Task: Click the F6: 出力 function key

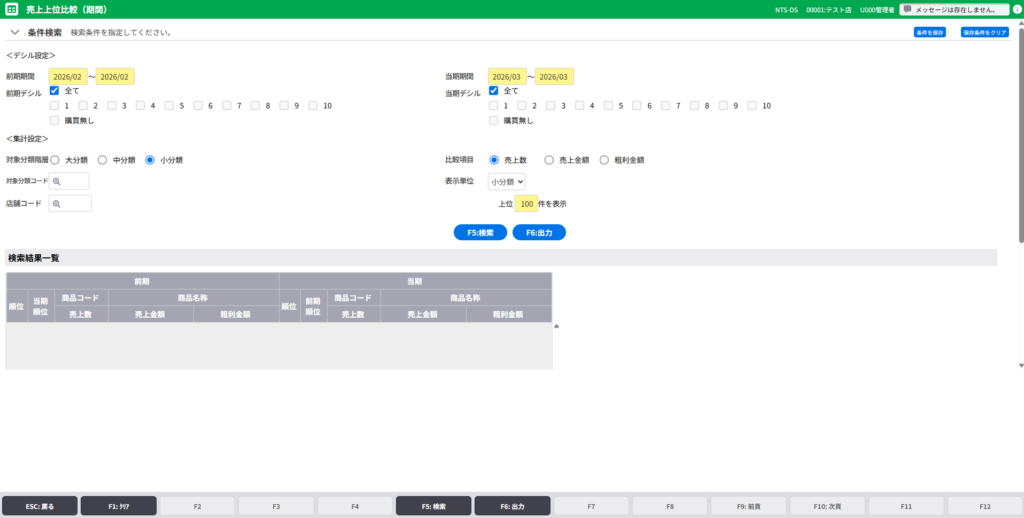Action: (513, 506)
